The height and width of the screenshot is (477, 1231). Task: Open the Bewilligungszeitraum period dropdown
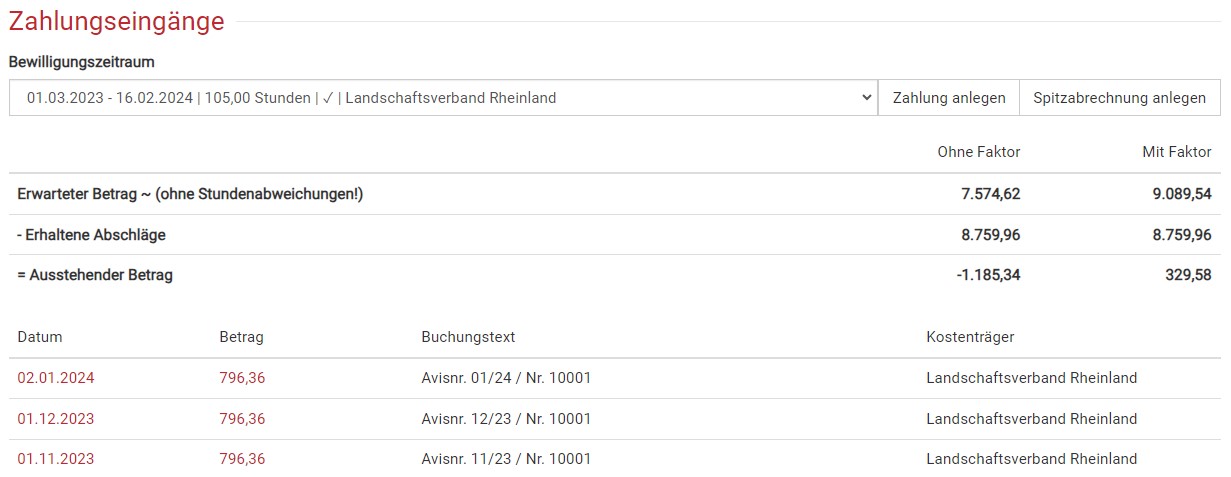pos(443,98)
